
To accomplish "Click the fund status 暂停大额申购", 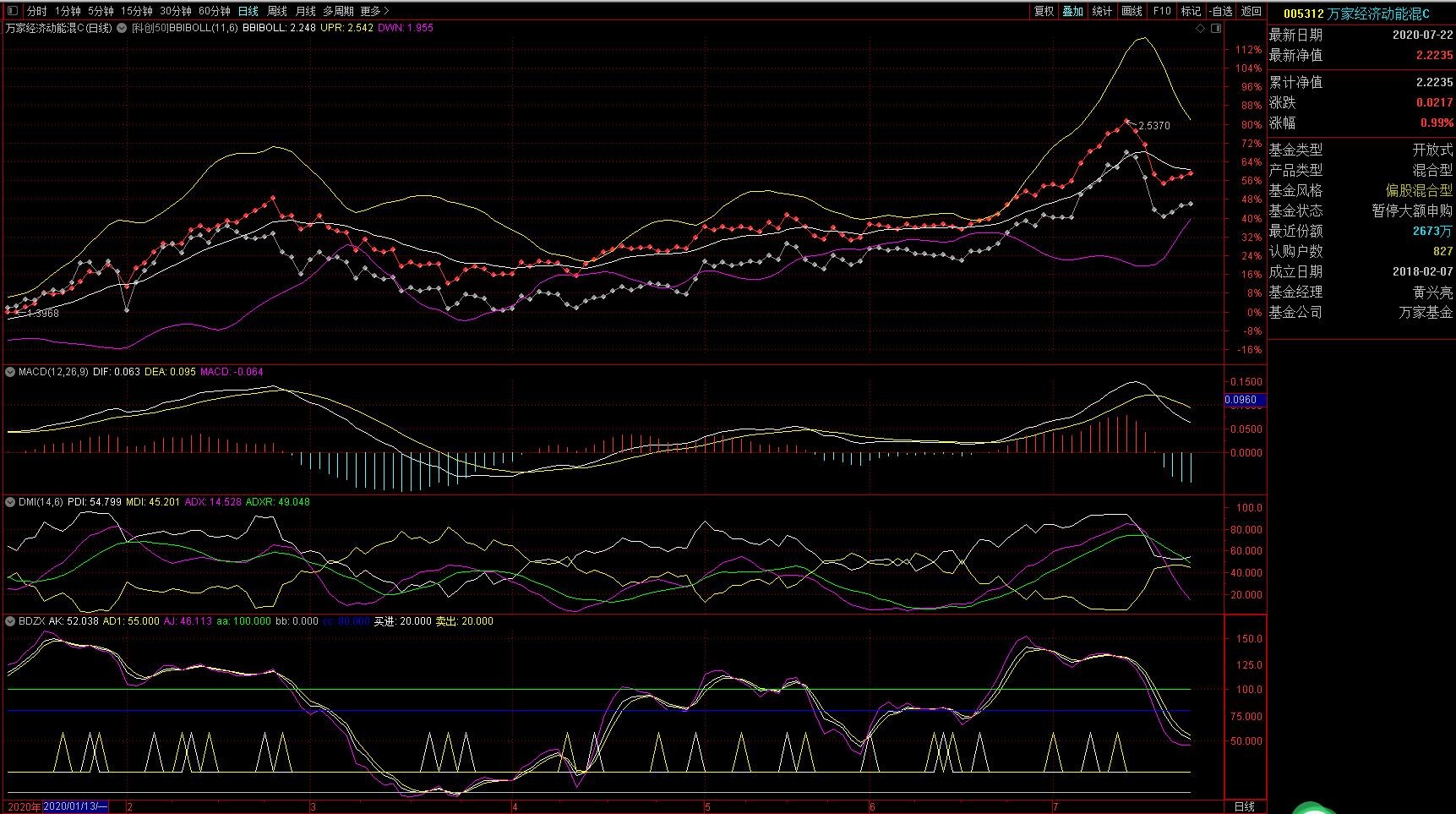I will [1412, 210].
